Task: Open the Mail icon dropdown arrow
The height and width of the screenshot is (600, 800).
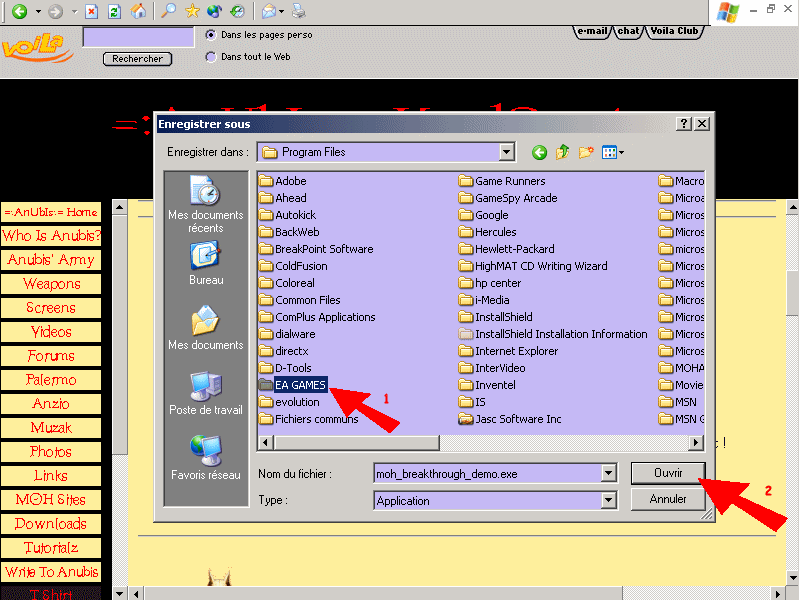Action: (281, 11)
